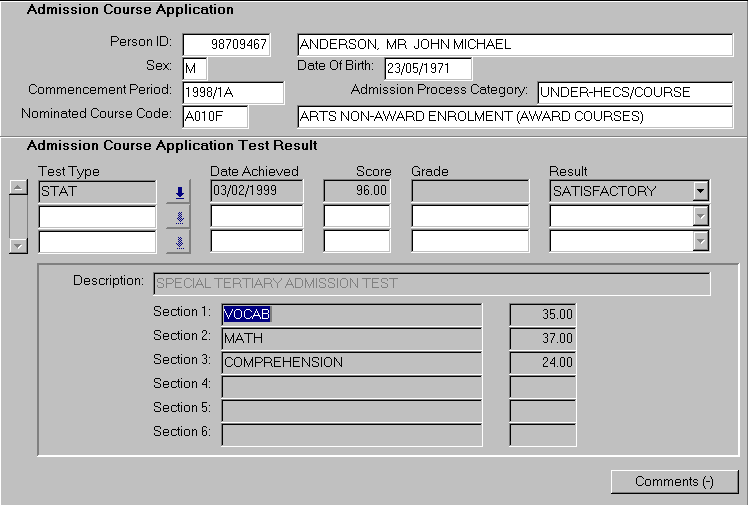Expand the second row Result dropdown
748x505 pixels.
(x=700, y=216)
